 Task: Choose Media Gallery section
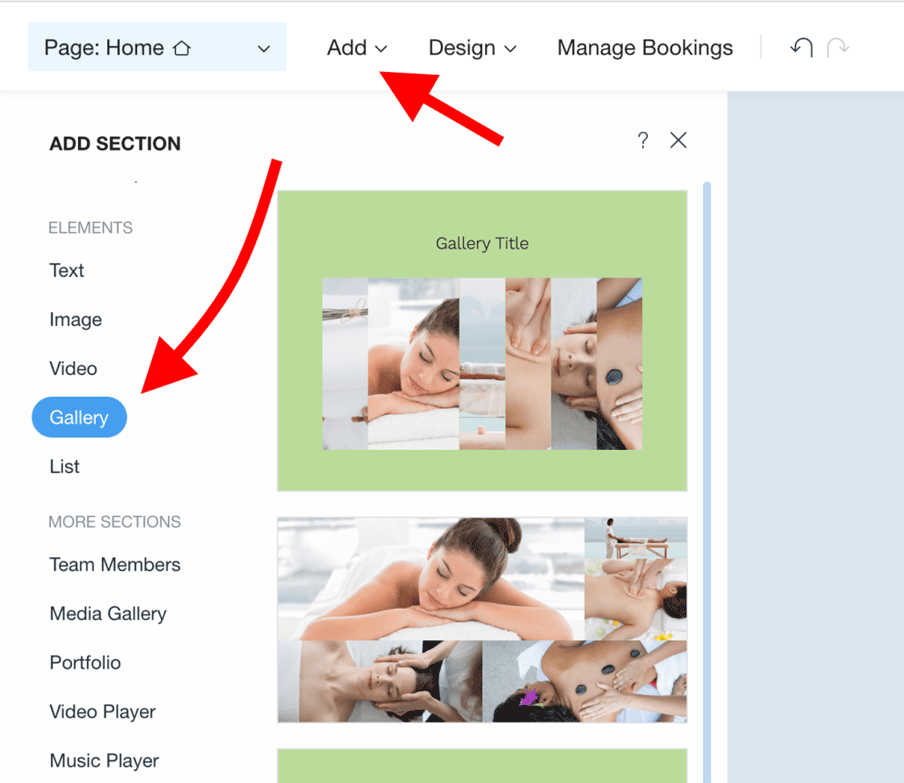click(108, 613)
